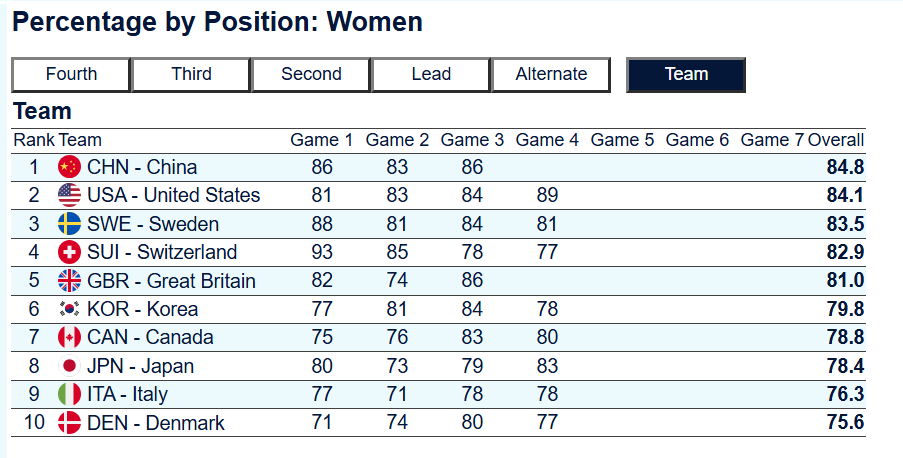
Task: Click the Italy flag icon
Action: pos(69,394)
